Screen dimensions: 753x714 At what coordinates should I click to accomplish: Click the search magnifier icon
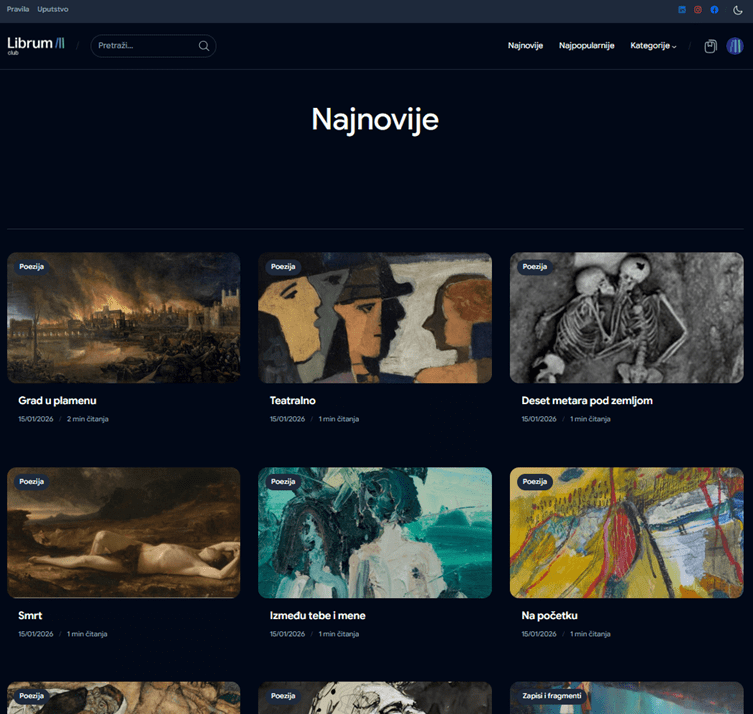pos(204,46)
